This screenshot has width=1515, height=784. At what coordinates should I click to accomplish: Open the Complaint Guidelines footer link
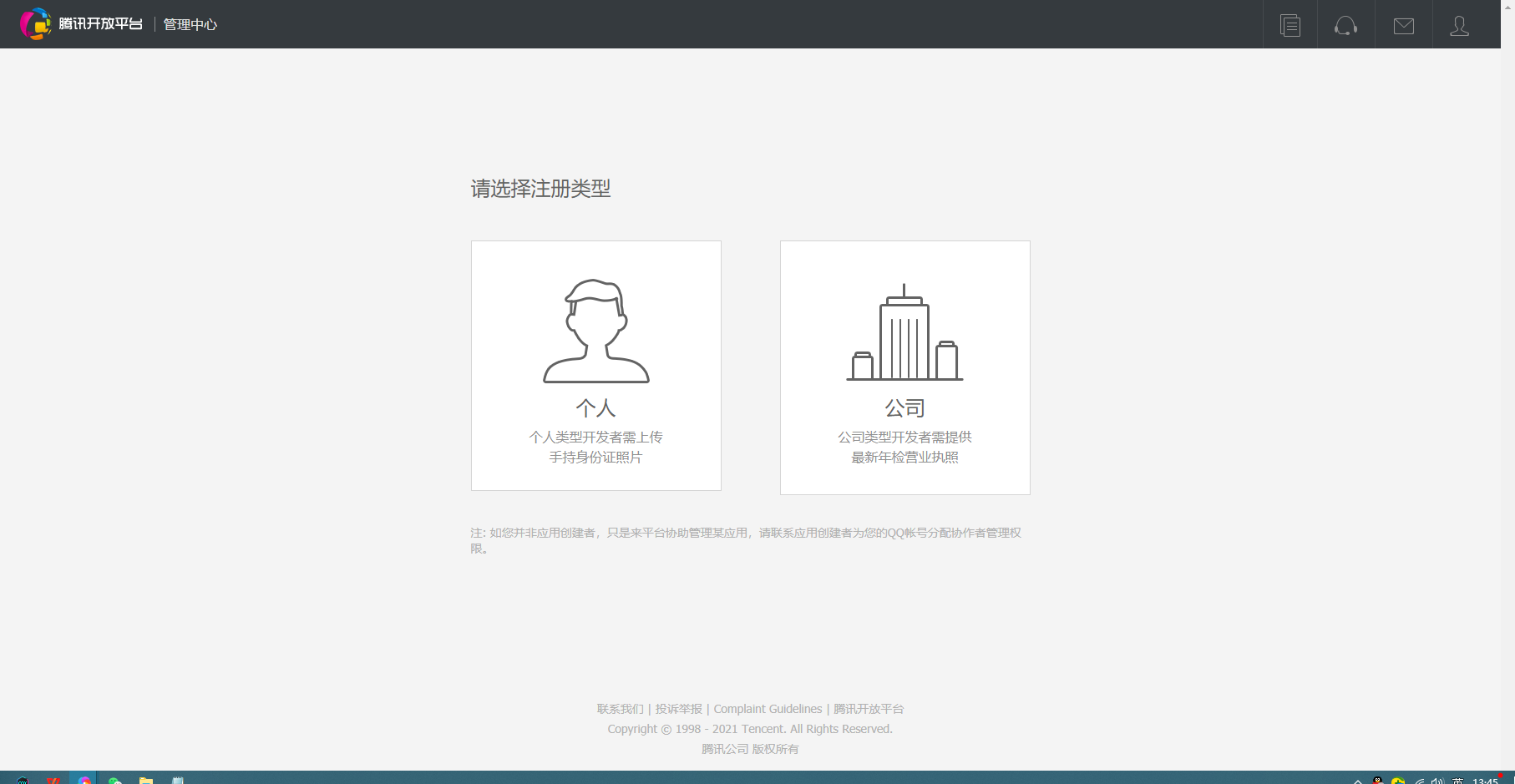point(768,709)
